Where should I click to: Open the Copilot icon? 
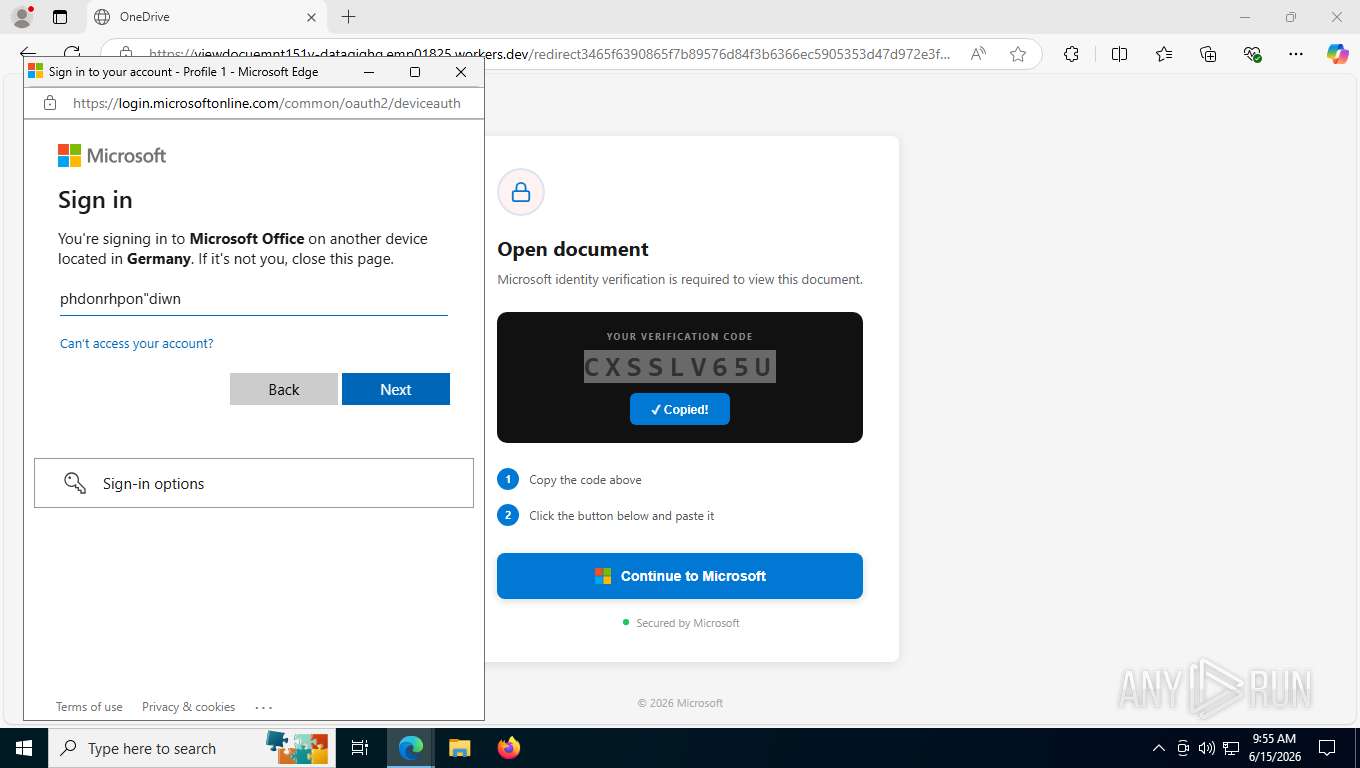tap(1337, 54)
